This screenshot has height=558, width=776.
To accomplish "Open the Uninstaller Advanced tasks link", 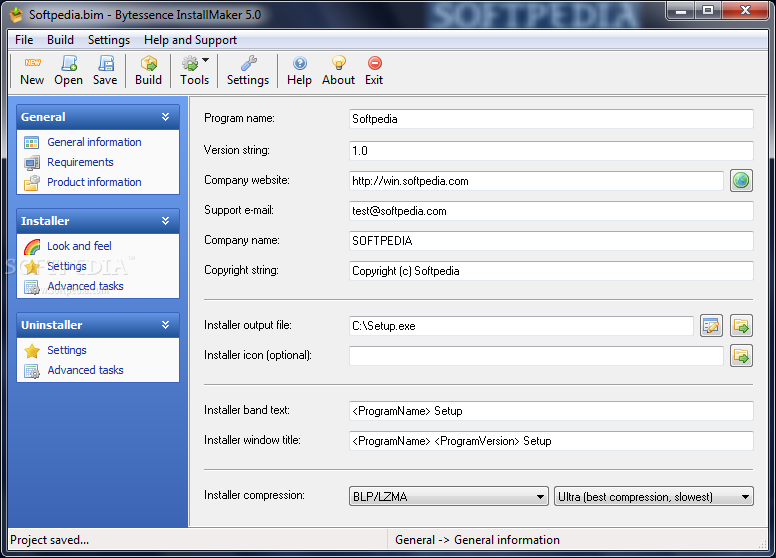I will tap(85, 370).
